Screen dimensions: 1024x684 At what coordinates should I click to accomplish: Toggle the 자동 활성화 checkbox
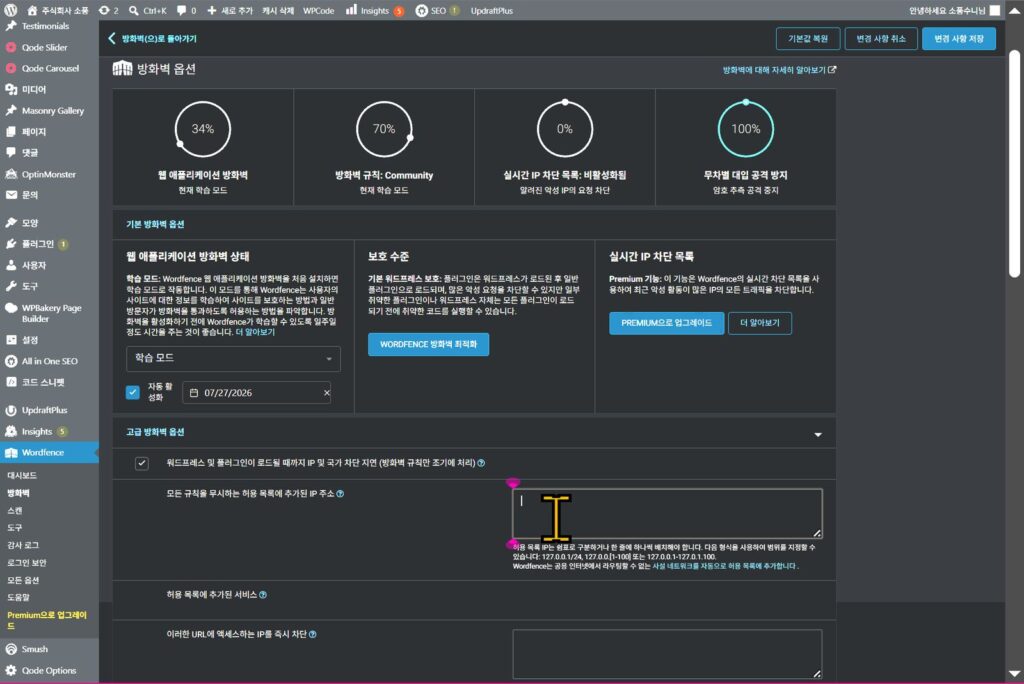133,392
